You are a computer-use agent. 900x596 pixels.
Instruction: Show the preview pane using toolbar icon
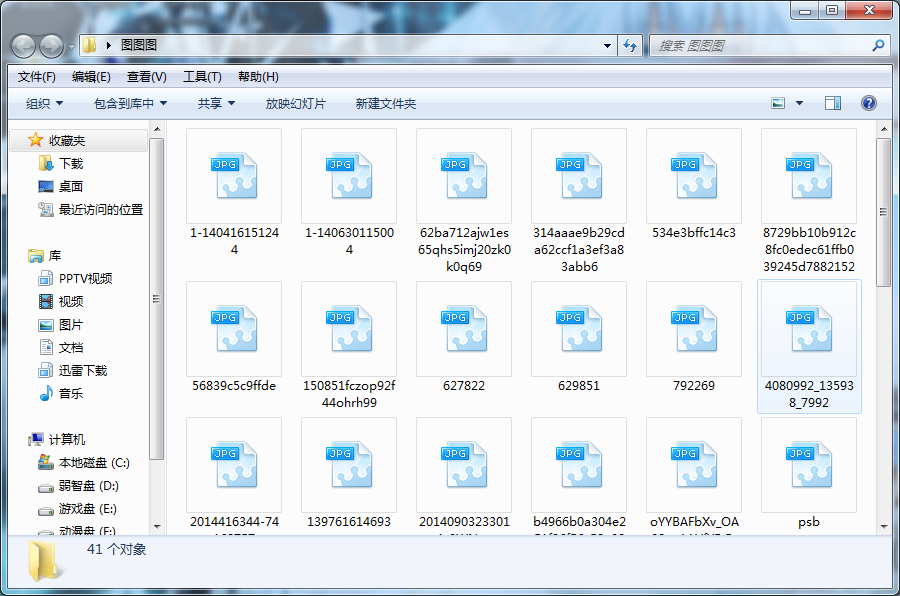(x=833, y=103)
